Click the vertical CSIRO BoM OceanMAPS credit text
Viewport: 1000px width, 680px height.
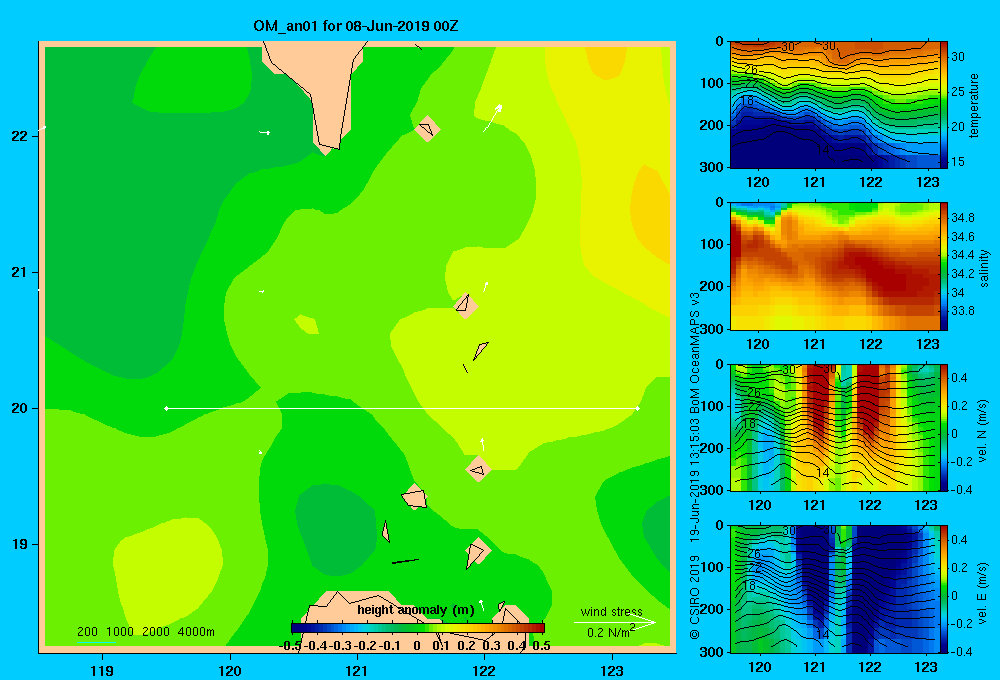tap(695, 466)
